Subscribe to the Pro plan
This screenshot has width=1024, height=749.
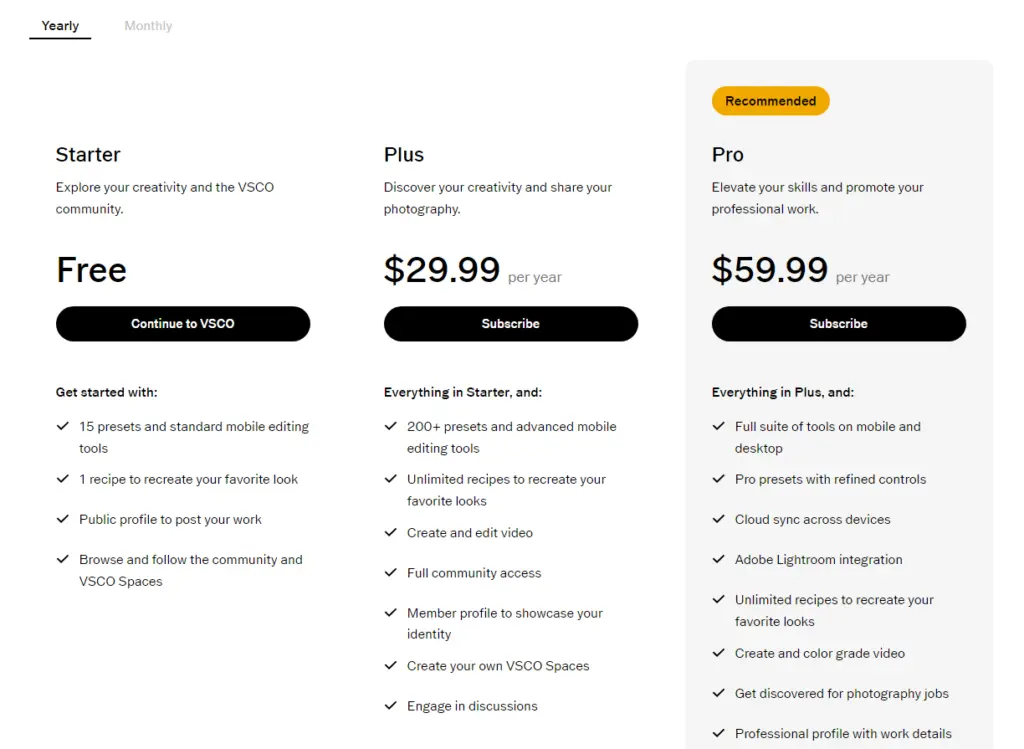pyautogui.click(x=838, y=324)
